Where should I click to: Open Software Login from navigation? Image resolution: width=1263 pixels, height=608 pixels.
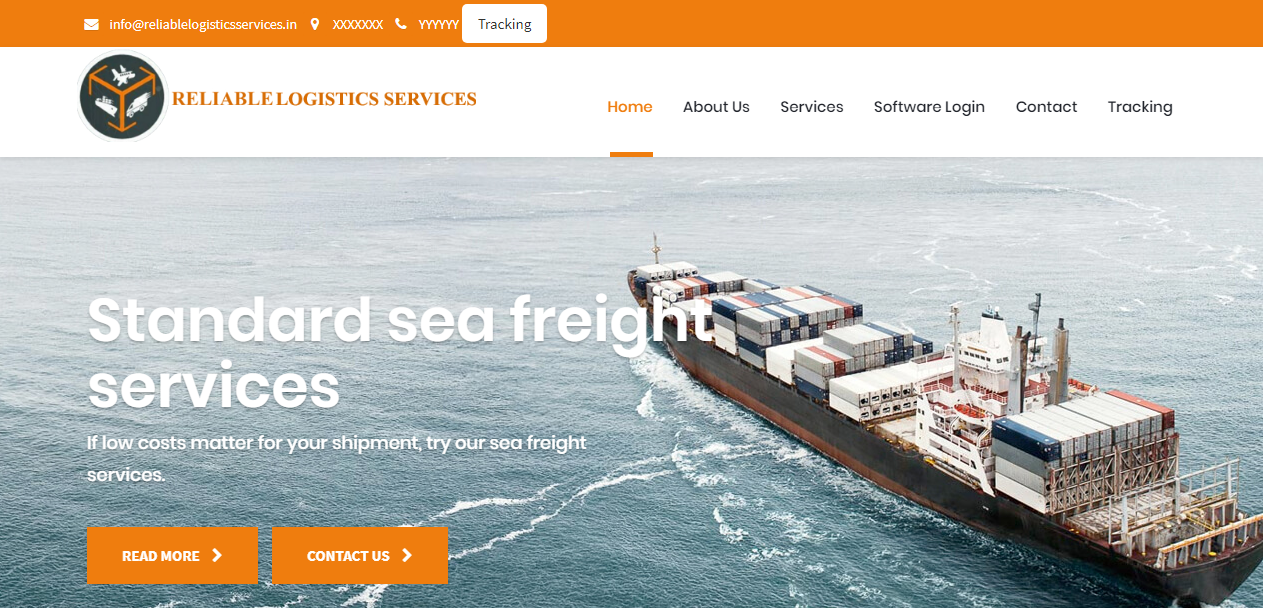coord(929,107)
